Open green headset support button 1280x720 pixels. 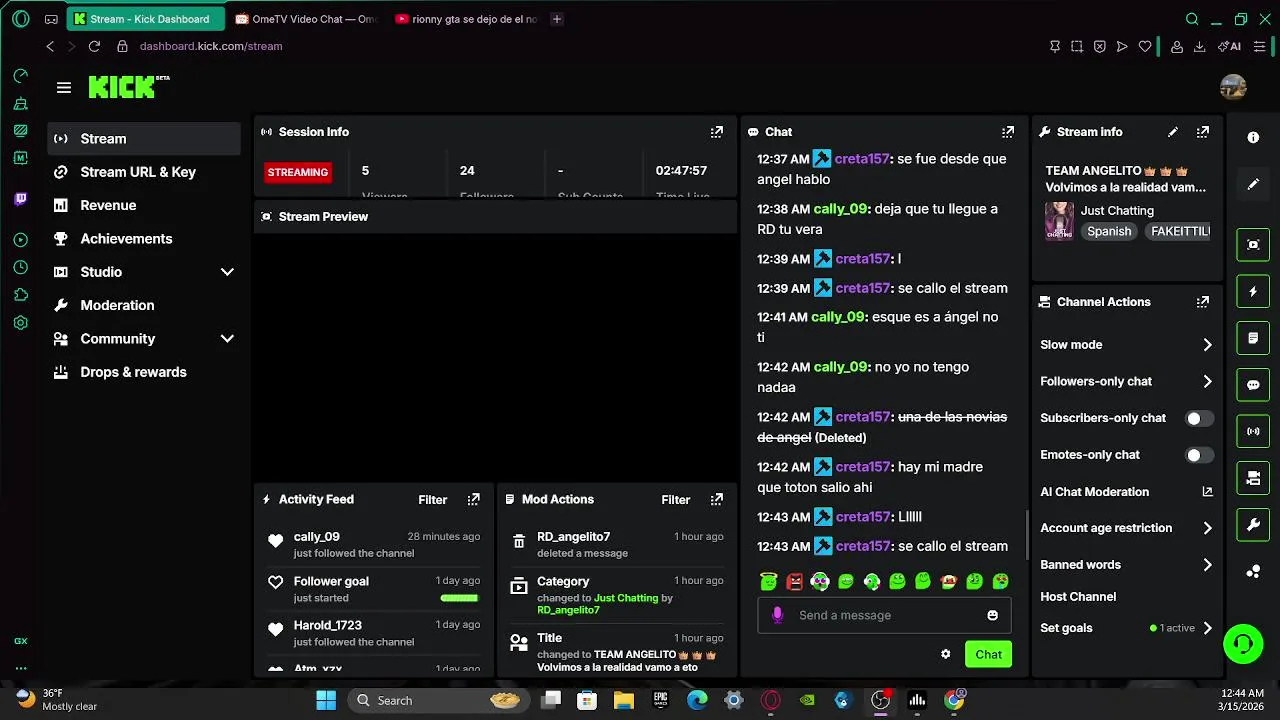1243,643
